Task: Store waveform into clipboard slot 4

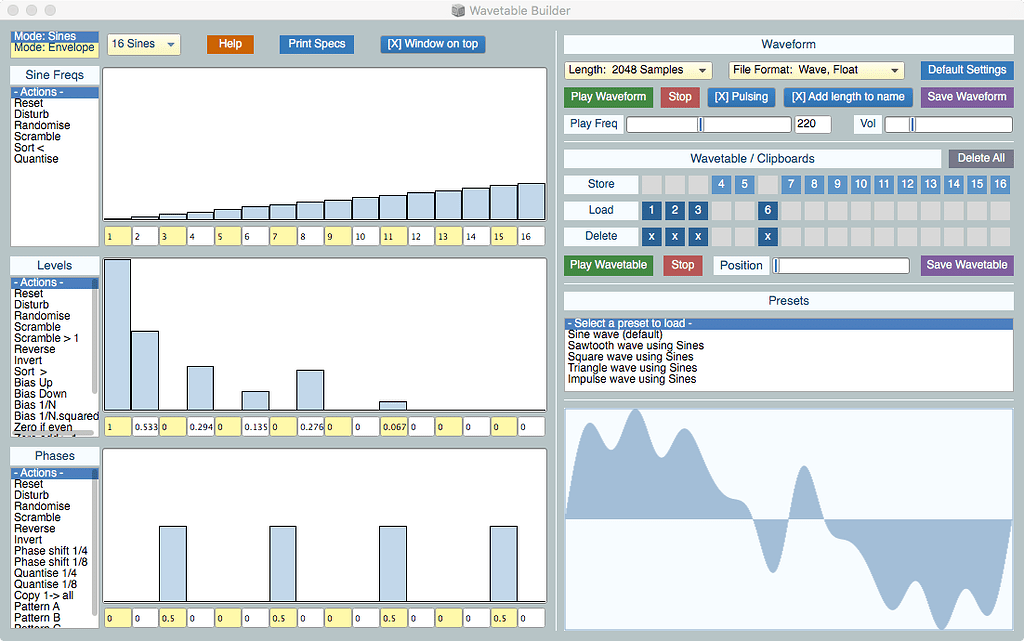Action: [x=721, y=184]
